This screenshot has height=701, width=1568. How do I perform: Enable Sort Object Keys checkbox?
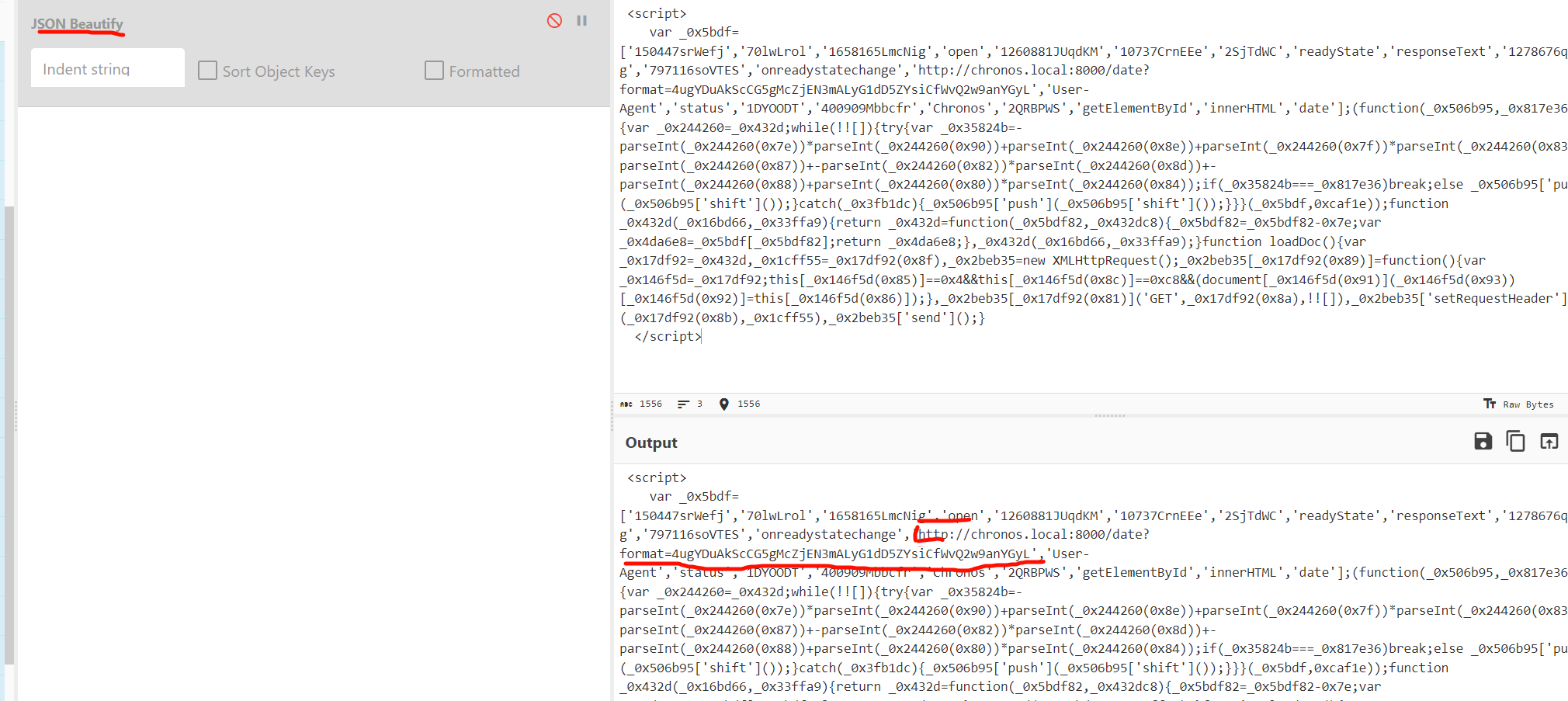click(x=207, y=71)
